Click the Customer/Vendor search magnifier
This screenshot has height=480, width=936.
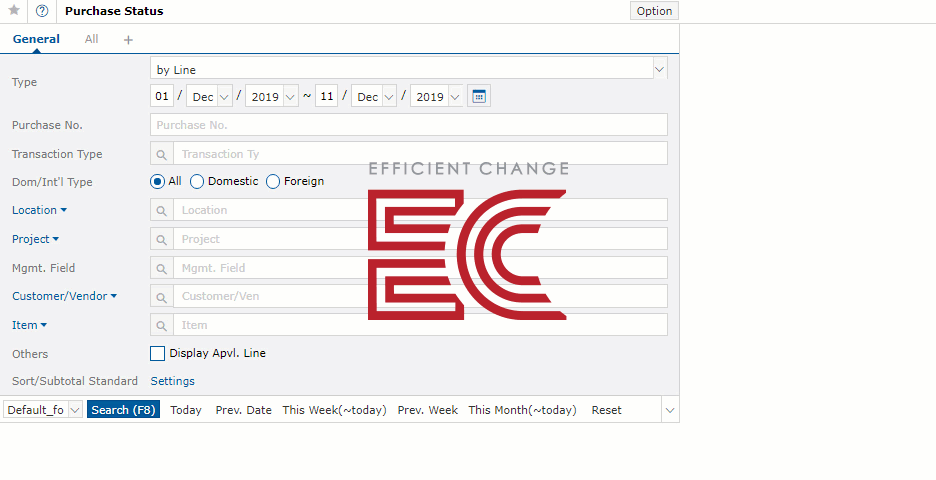(x=162, y=296)
